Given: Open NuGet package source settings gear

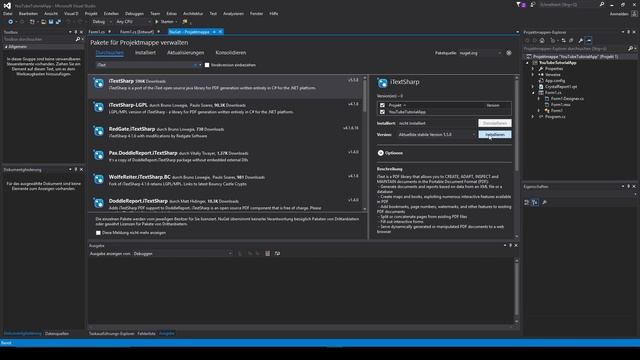Looking at the screenshot, I should tap(509, 53).
